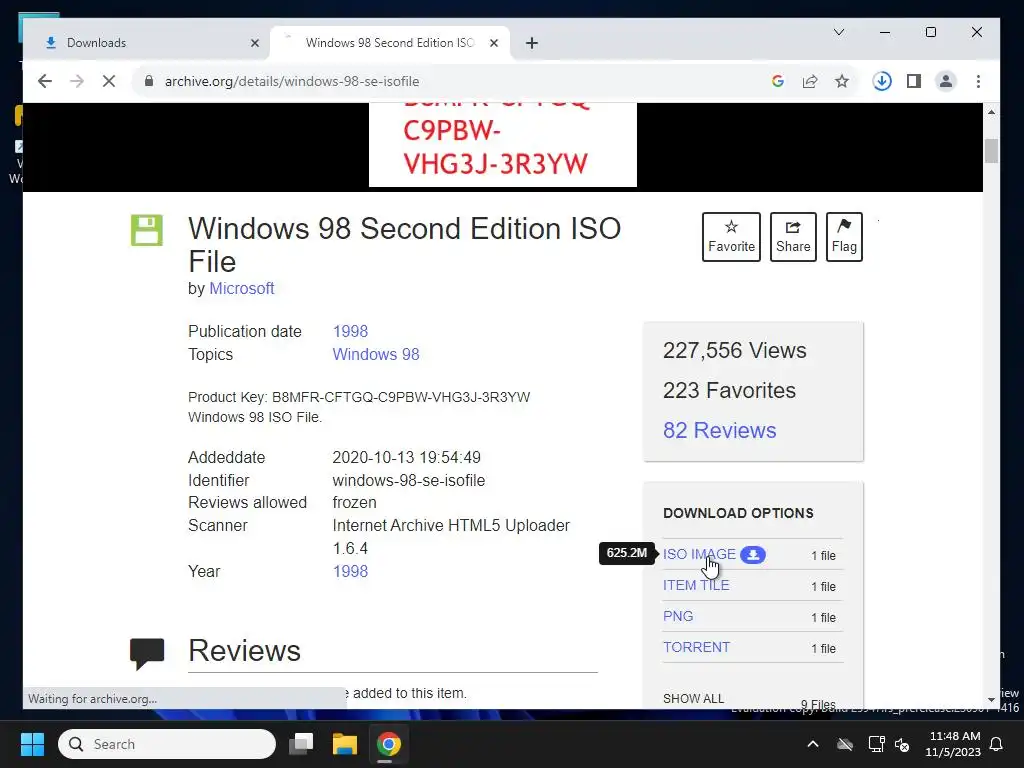Open ITEM TILE download option
This screenshot has width=1024, height=768.
point(696,585)
